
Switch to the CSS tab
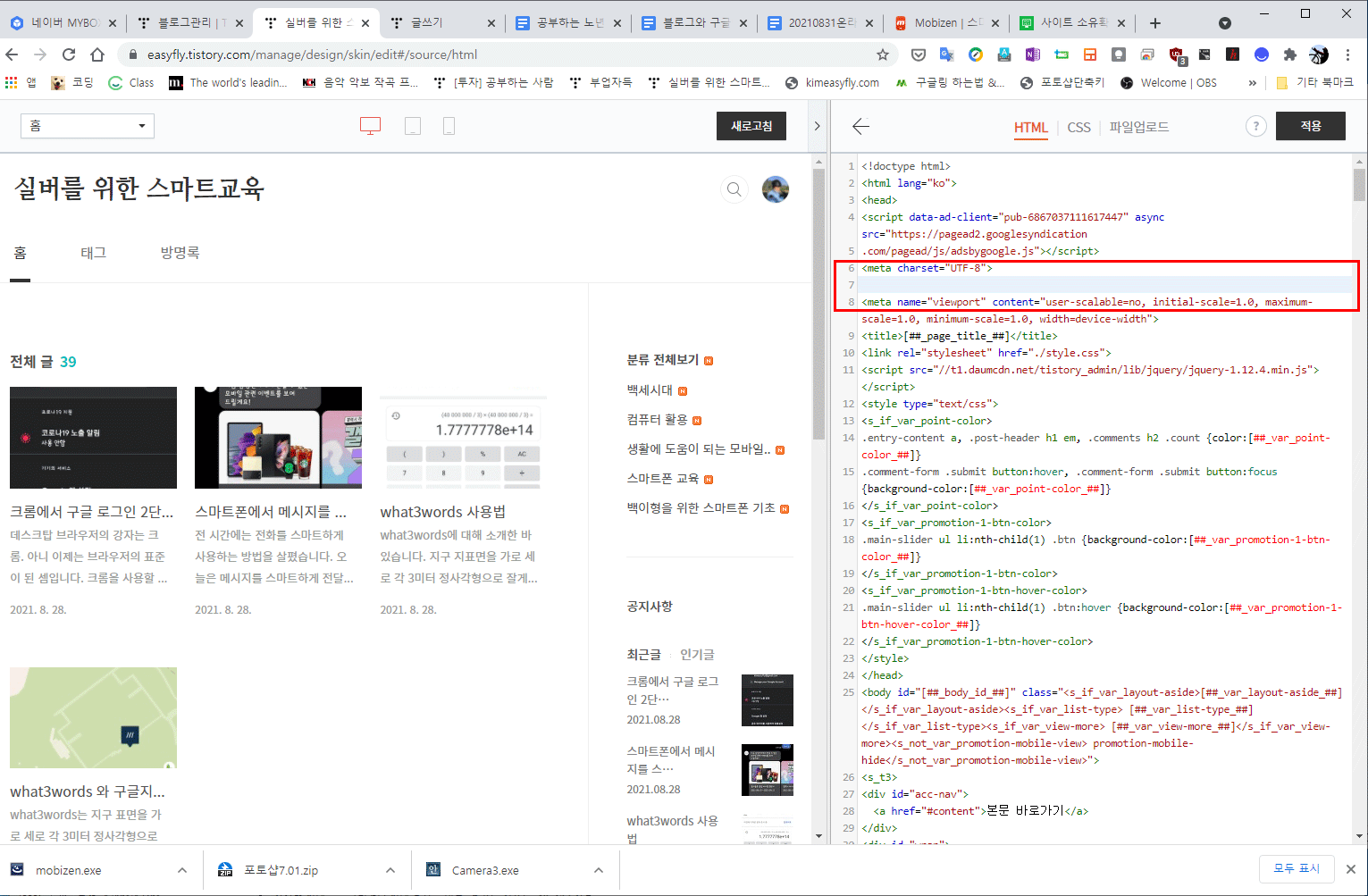[x=1078, y=128]
